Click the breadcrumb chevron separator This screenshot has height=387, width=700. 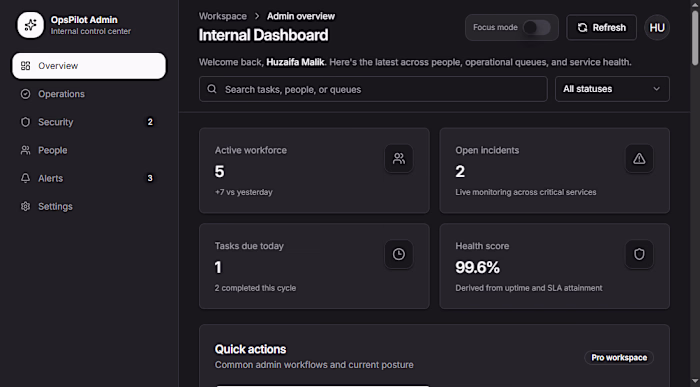257,16
